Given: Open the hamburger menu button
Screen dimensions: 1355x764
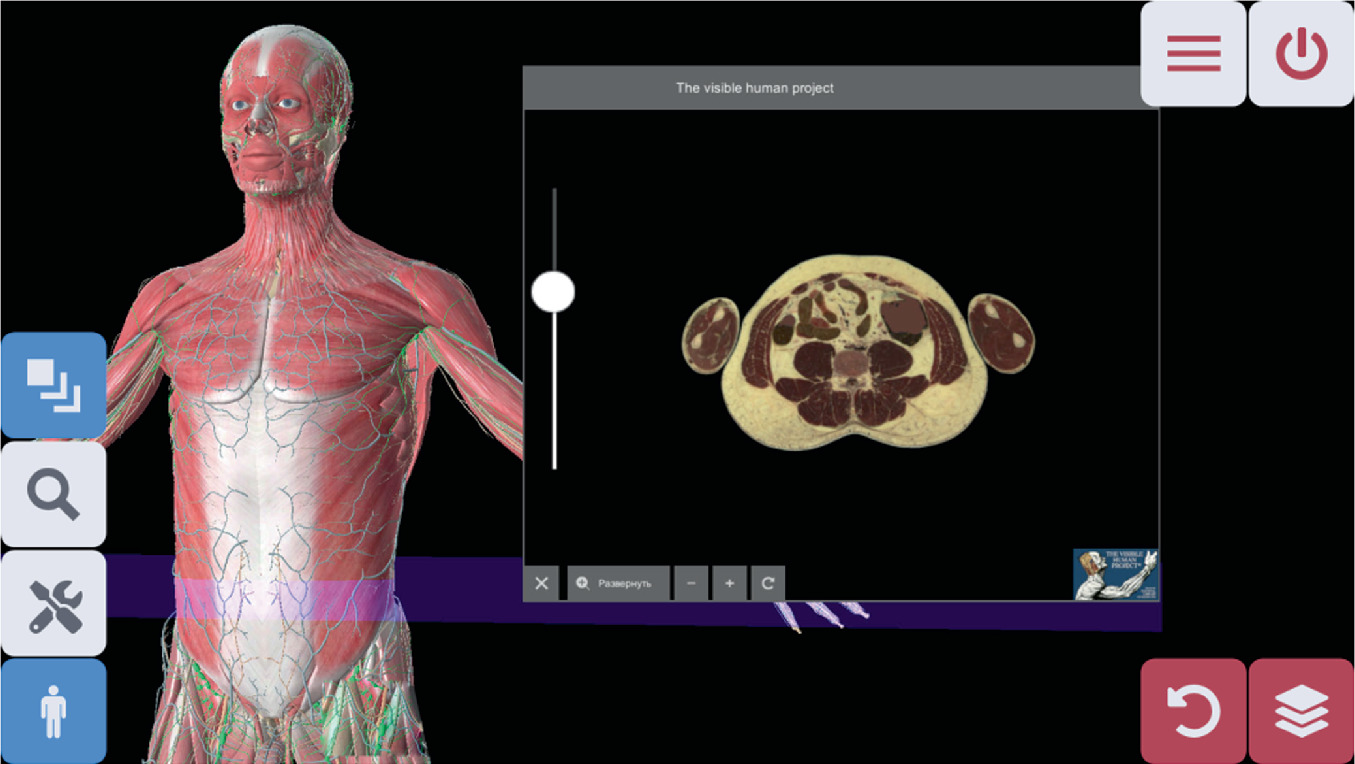Looking at the screenshot, I should pyautogui.click(x=1193, y=54).
